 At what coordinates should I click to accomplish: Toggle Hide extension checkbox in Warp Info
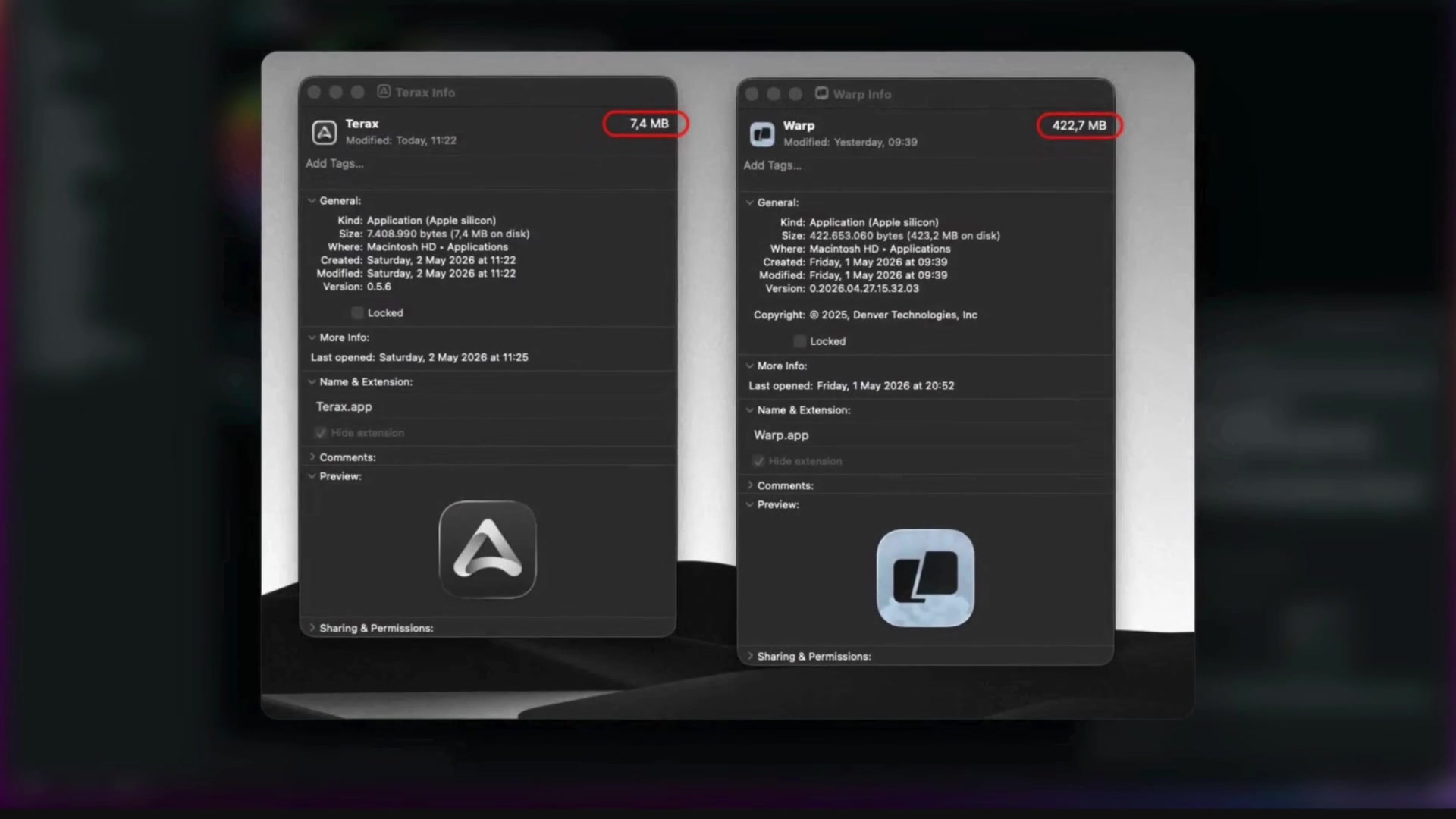tap(758, 461)
